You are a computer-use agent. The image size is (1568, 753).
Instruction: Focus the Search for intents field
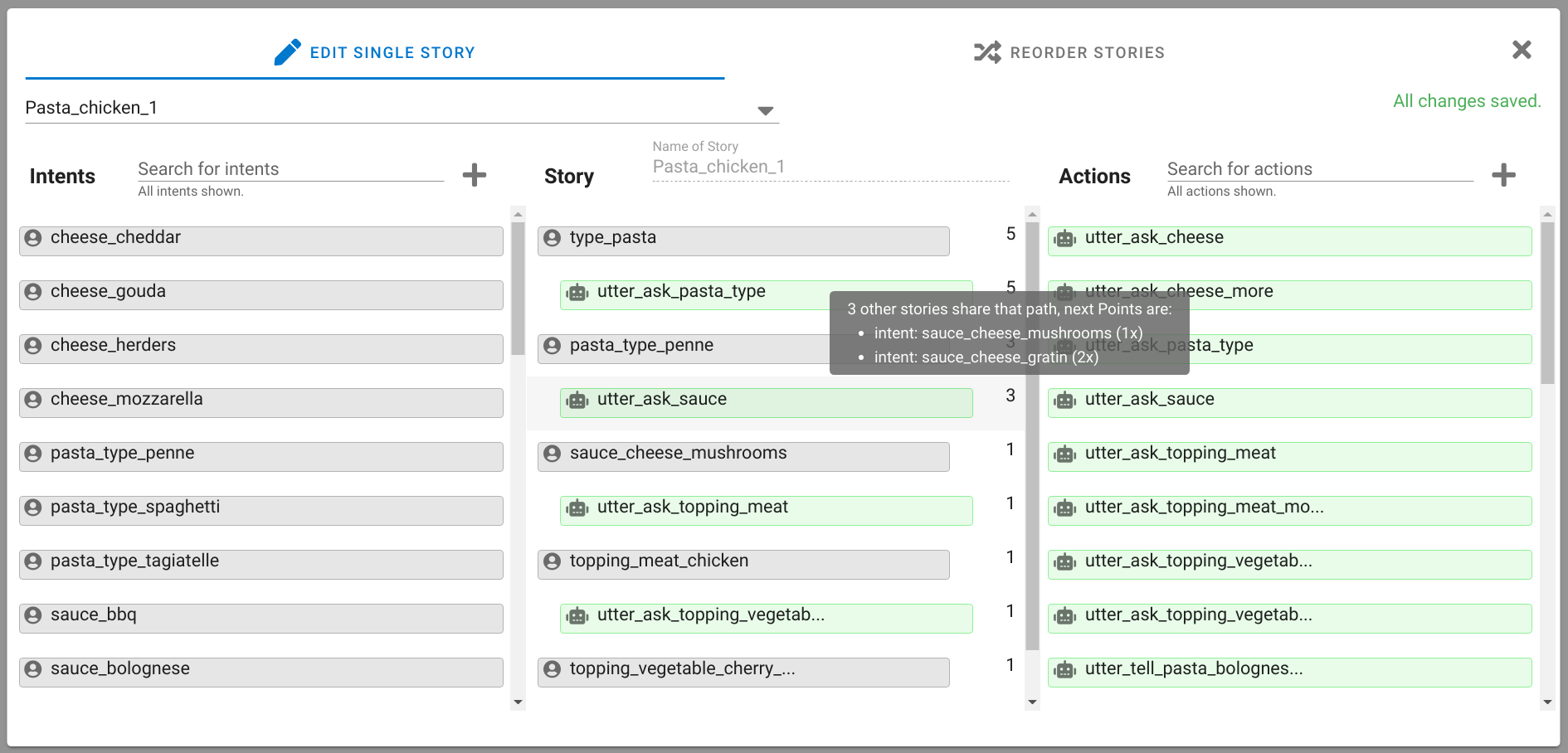(290, 169)
